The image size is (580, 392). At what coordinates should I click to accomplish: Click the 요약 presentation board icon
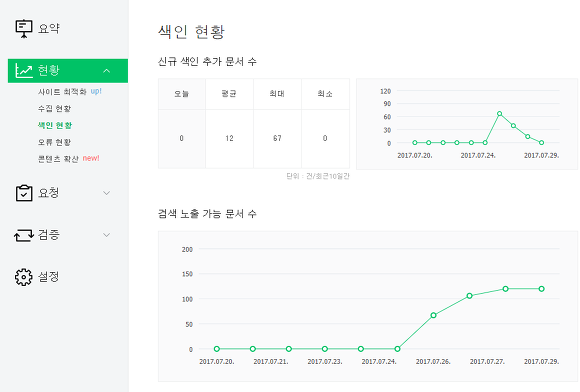pos(24,28)
